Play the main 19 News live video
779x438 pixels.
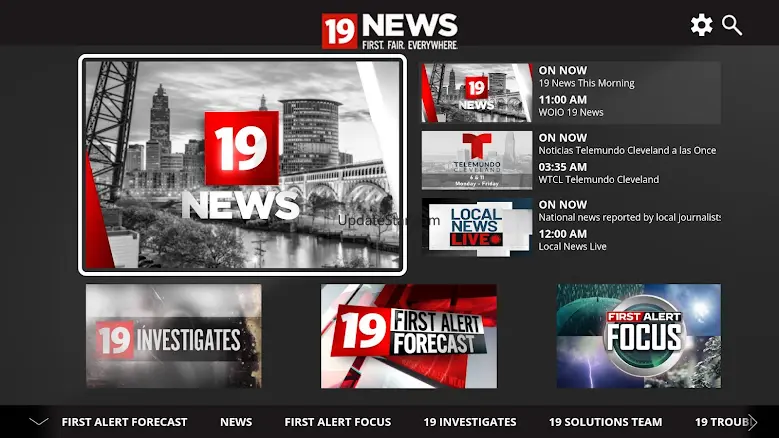coord(242,164)
